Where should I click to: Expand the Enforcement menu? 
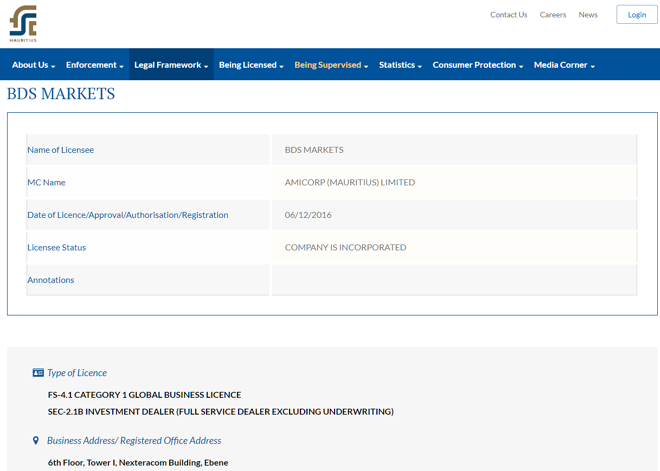click(95, 65)
